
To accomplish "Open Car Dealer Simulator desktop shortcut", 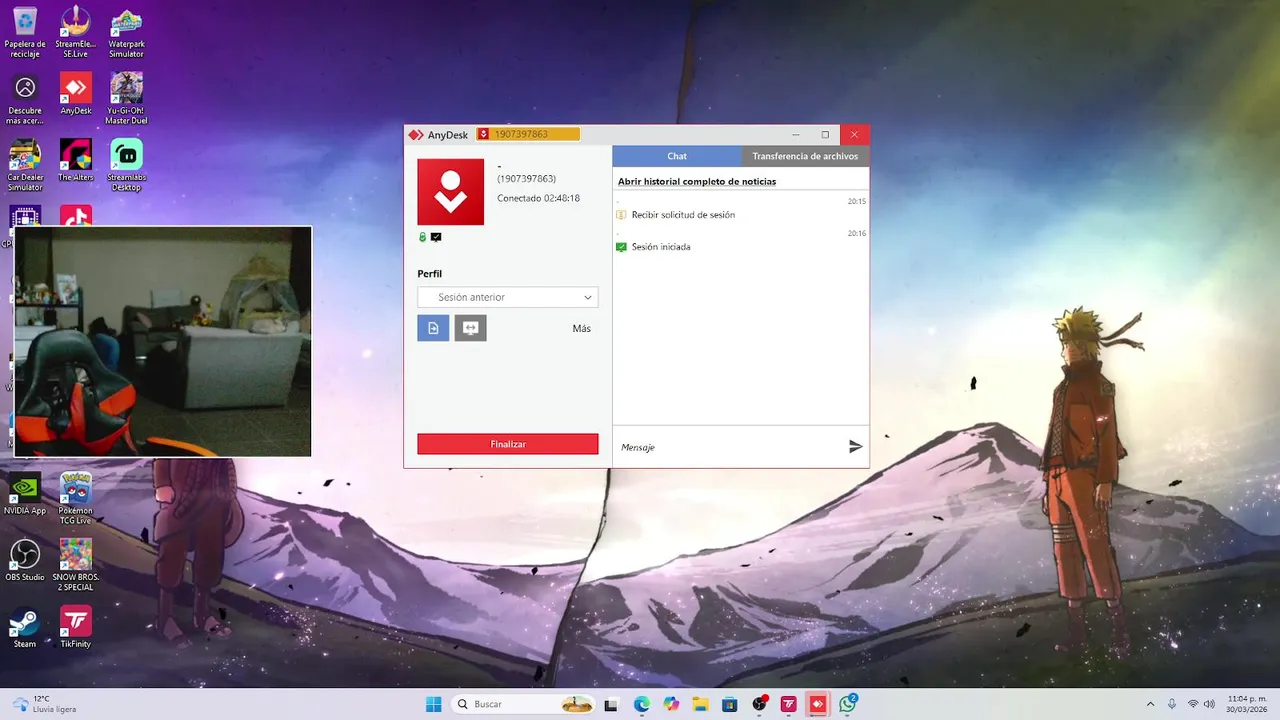I will 25,166.
